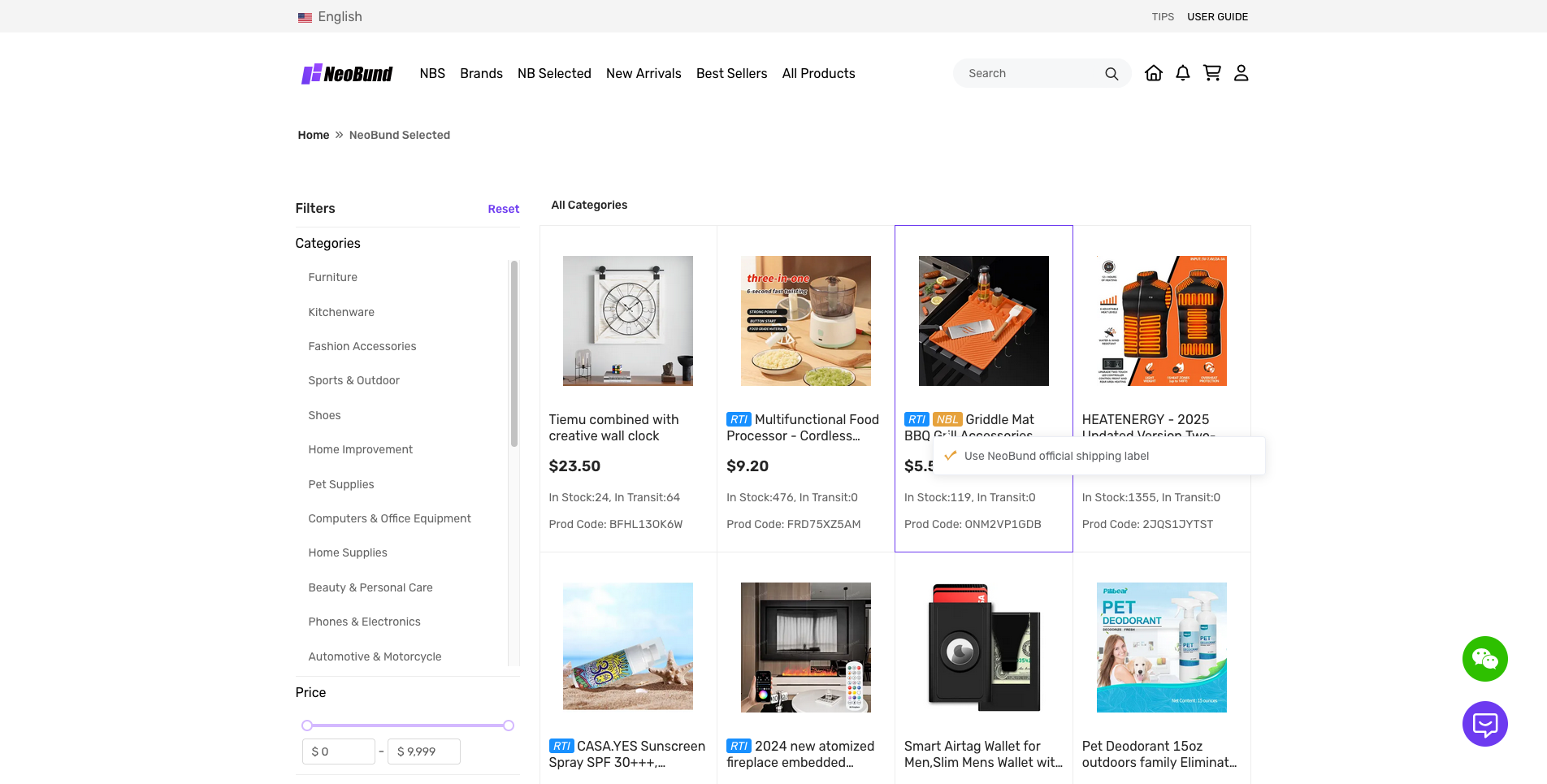This screenshot has height=784, width=1547.
Task: Open the HEATENERGY heated vest image
Action: coord(1162,321)
